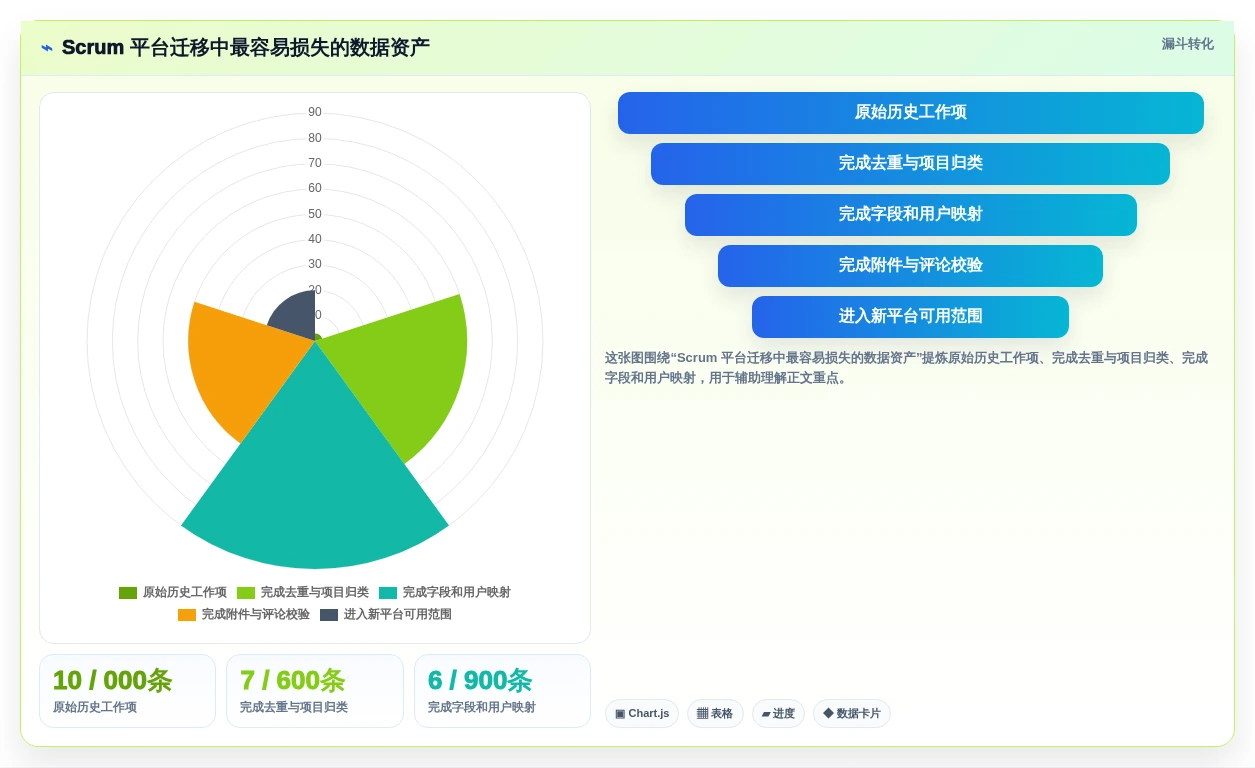Select the 原始历史工作项 funnel bar
Viewport: 1255px width, 768px height.
(911, 113)
